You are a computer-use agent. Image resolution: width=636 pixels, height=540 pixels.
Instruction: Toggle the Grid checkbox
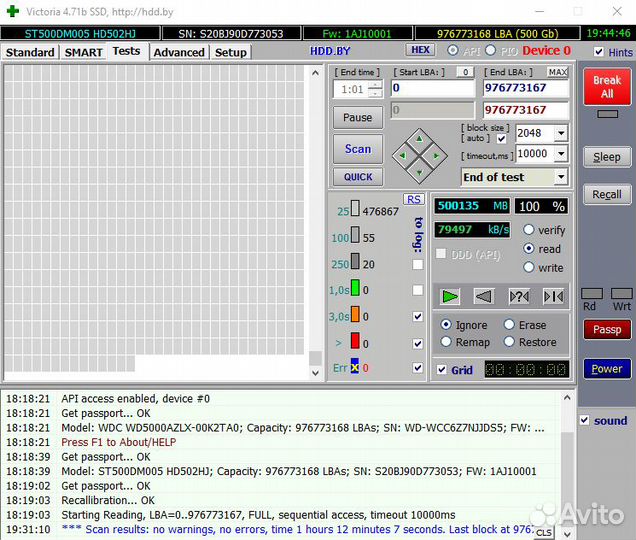pos(442,370)
